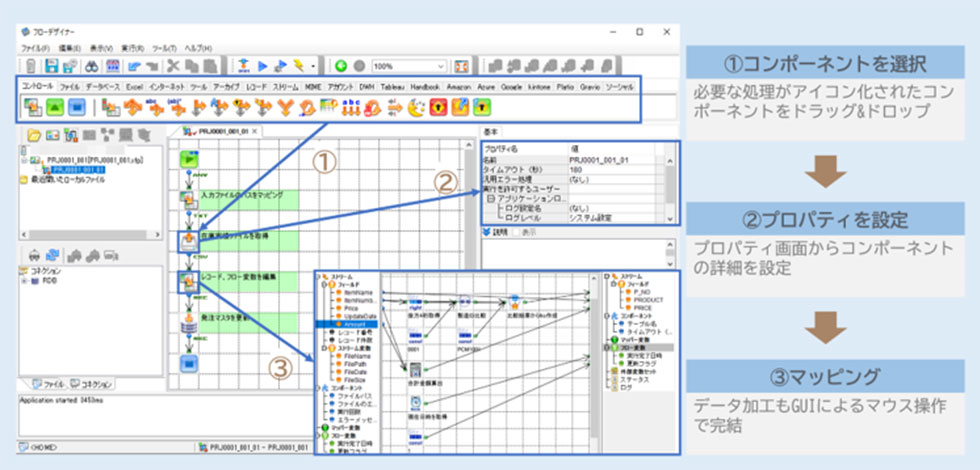This screenshot has height=470, width=980.
Task: Switch to the Excel component tab
Action: pos(134,87)
